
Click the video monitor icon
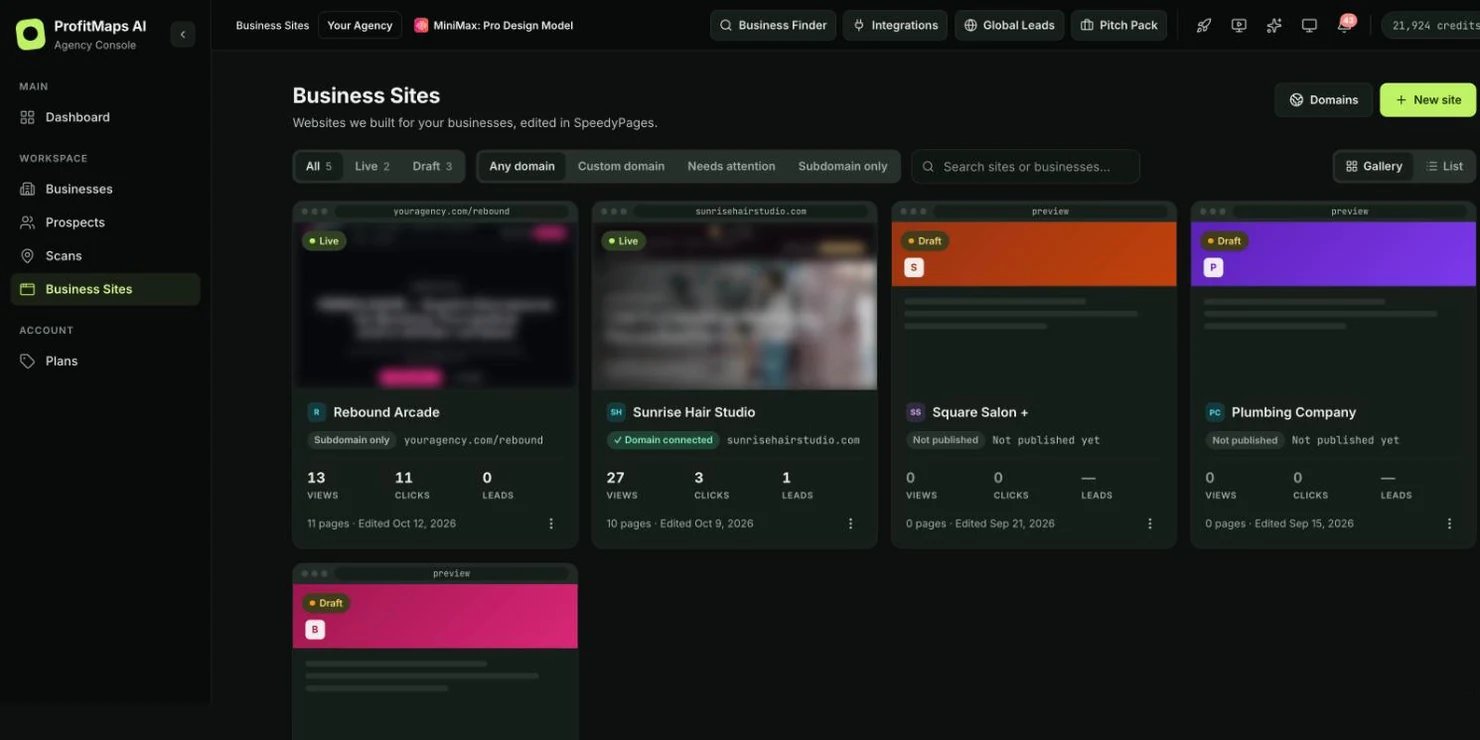point(1239,26)
